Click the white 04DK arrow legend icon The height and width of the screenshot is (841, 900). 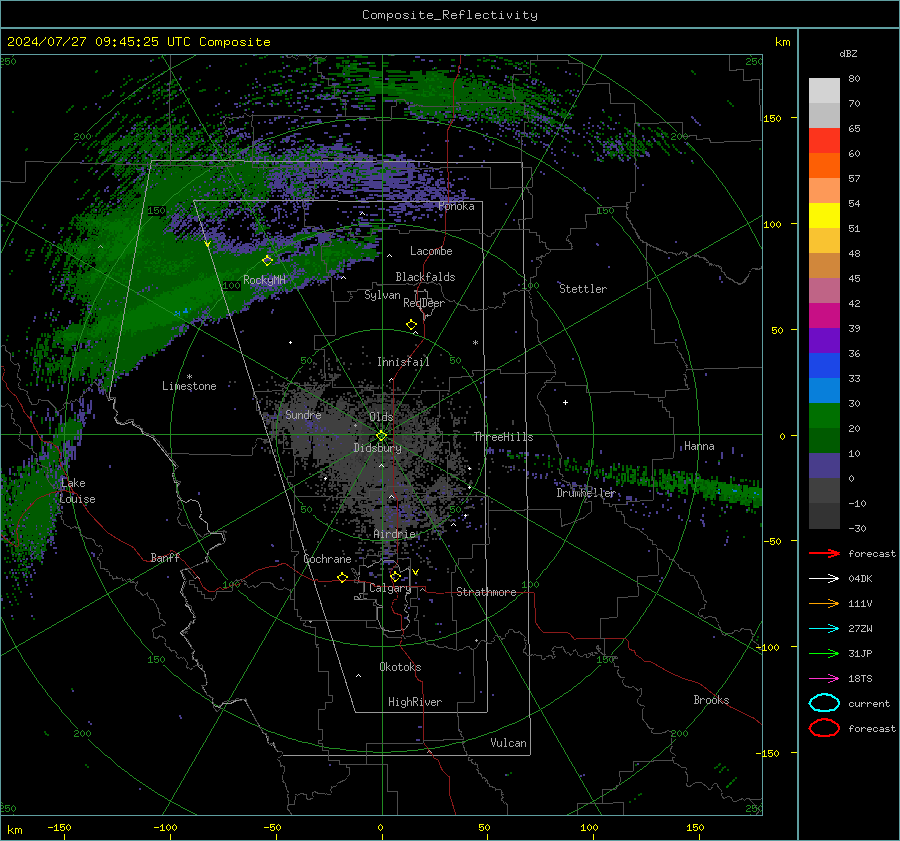[824, 579]
